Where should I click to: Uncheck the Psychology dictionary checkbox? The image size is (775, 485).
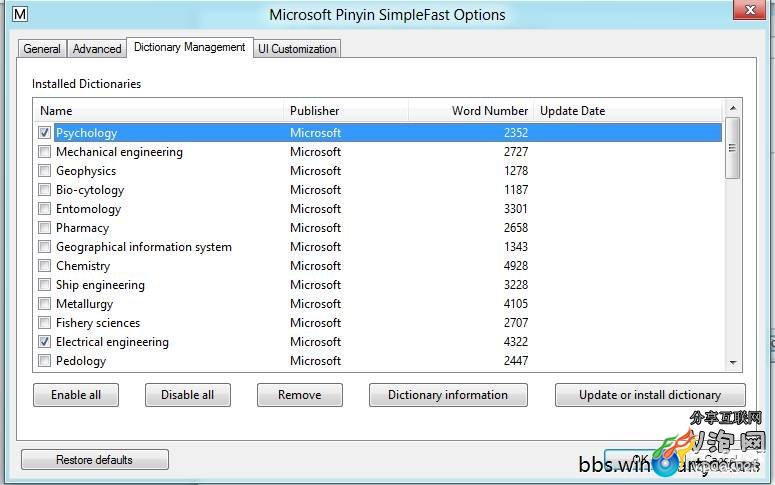44,132
